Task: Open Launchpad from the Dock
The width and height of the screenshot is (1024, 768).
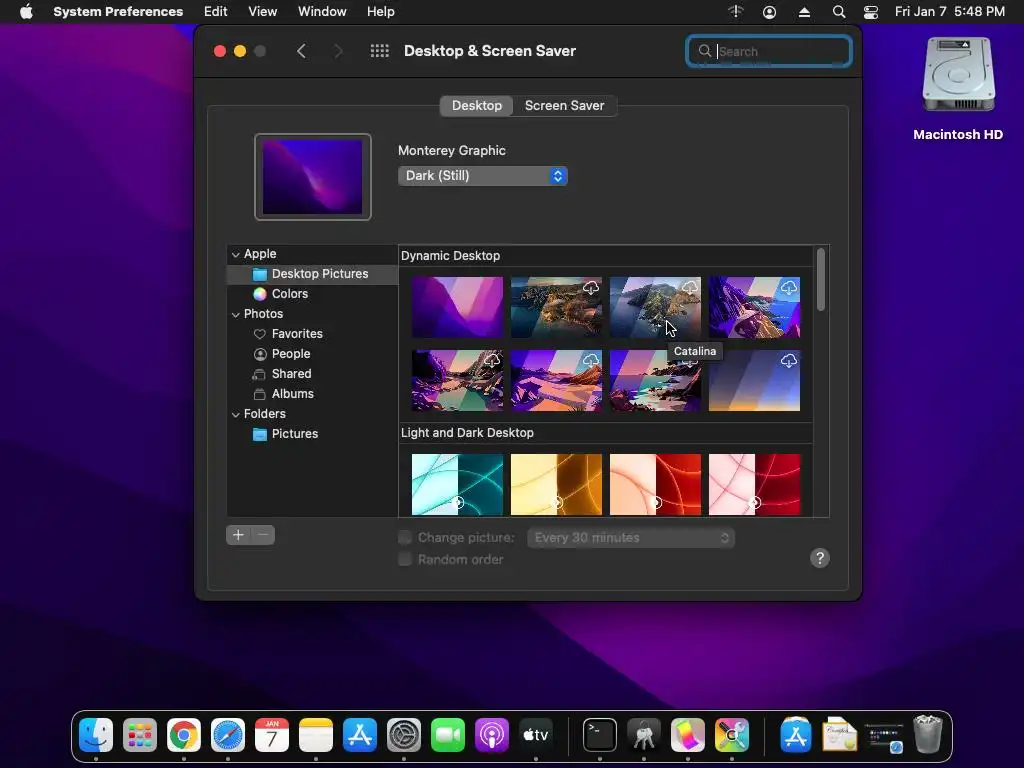Action: point(140,735)
